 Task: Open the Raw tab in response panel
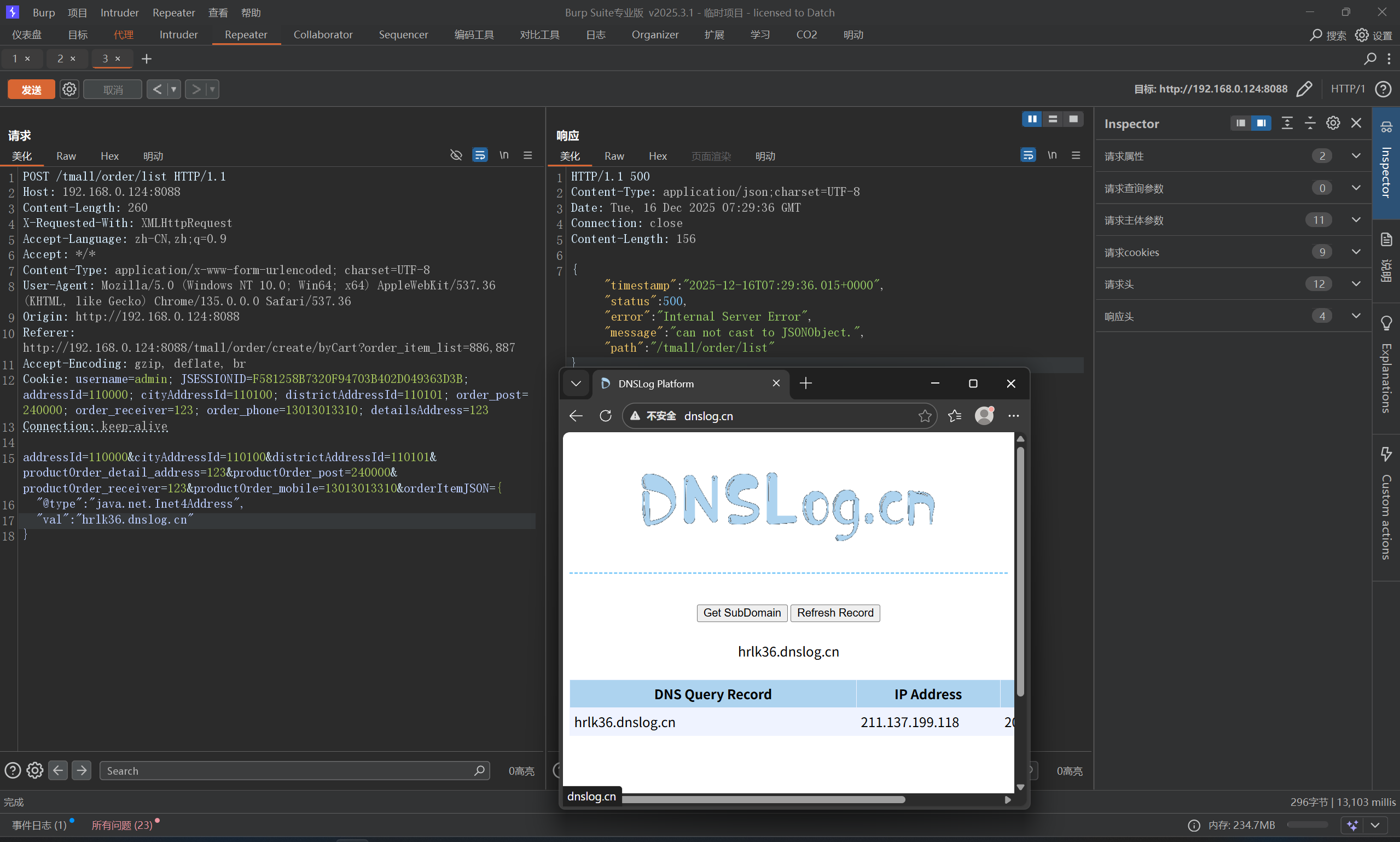[614, 156]
